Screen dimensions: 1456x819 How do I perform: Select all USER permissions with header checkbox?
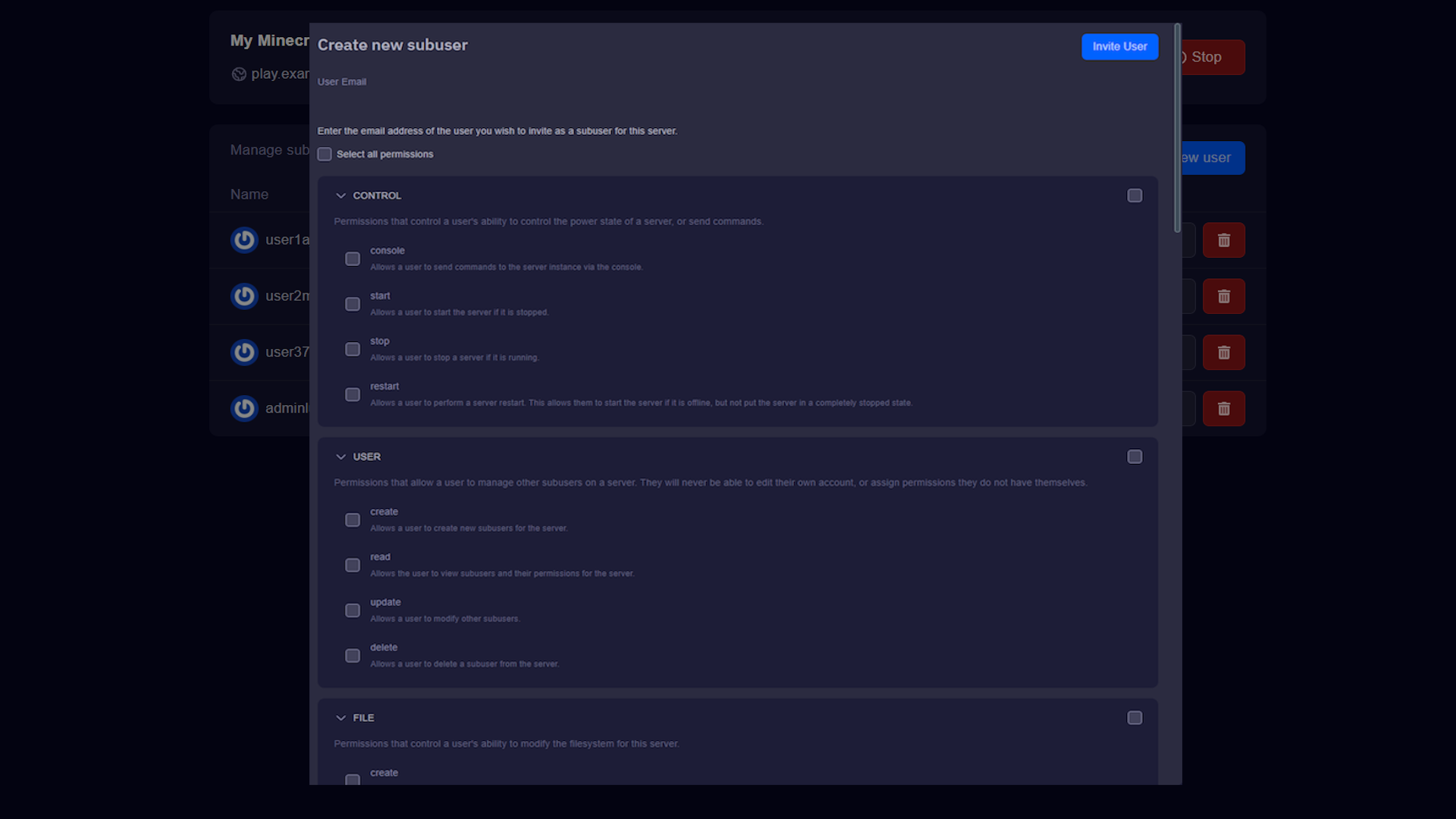click(x=1134, y=457)
